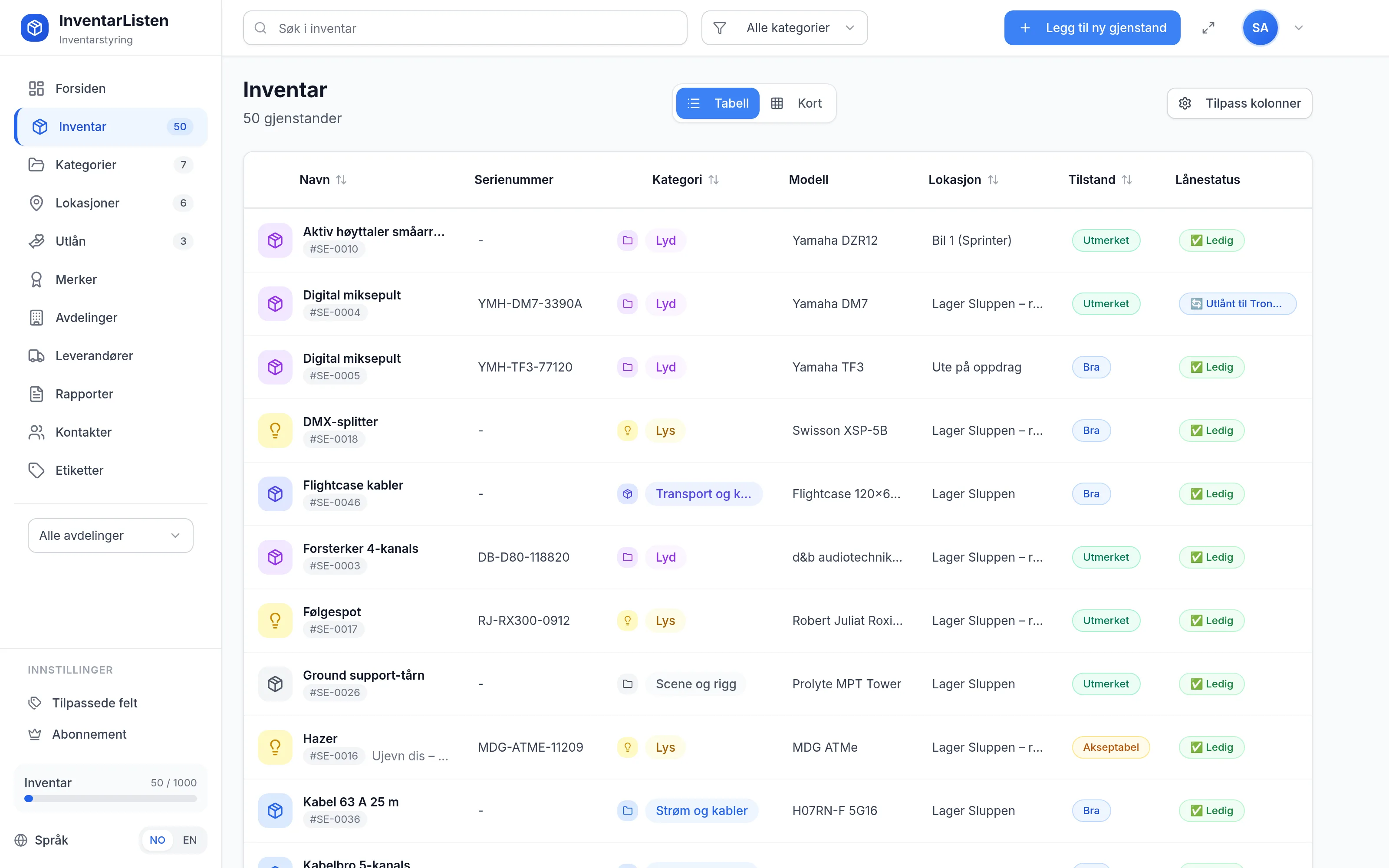
Task: Click the fullscreen expand icon
Action: (x=1208, y=27)
